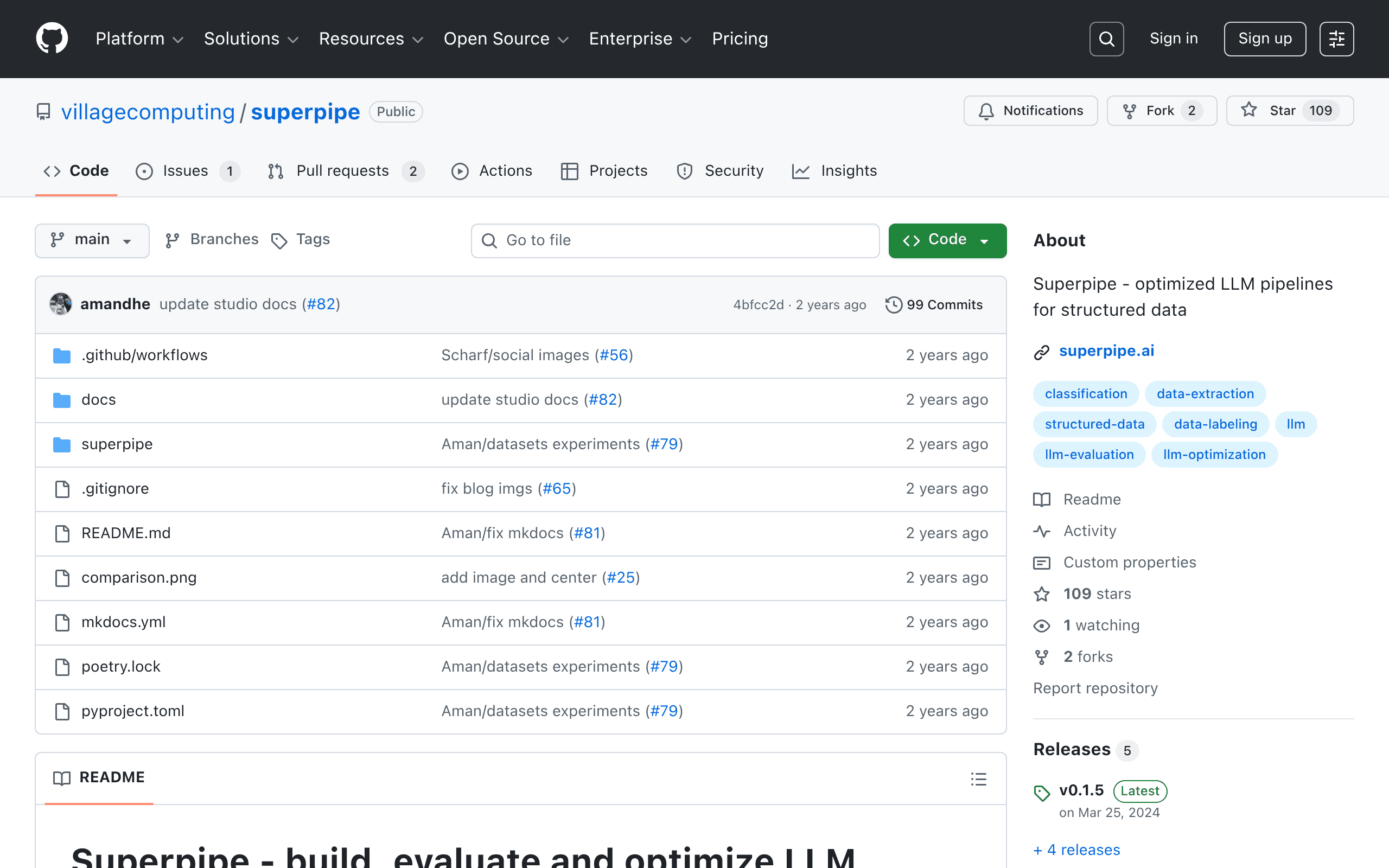The image size is (1389, 868).
Task: Click the eye icon beside 1 watching
Action: point(1042,626)
